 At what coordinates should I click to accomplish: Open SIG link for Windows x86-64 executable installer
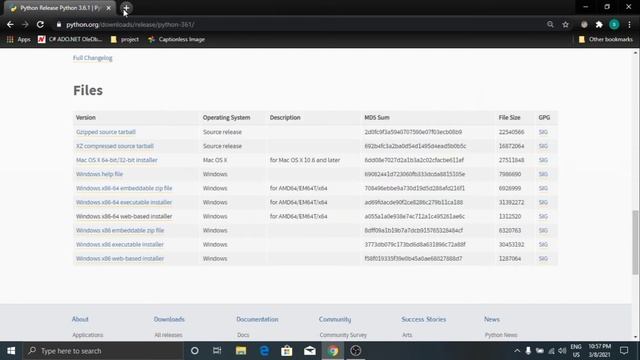(543, 202)
